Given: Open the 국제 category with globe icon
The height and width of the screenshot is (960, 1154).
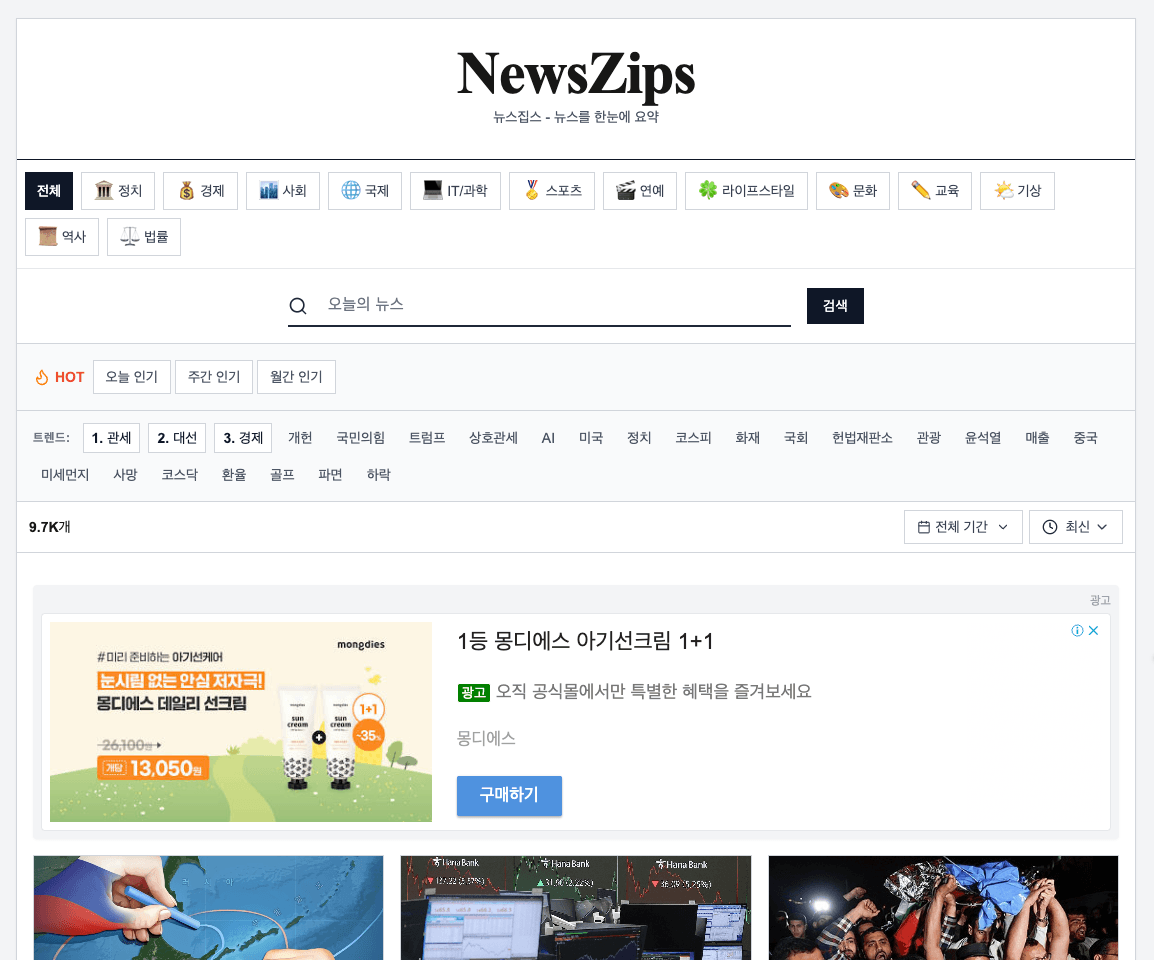Looking at the screenshot, I should (x=364, y=191).
